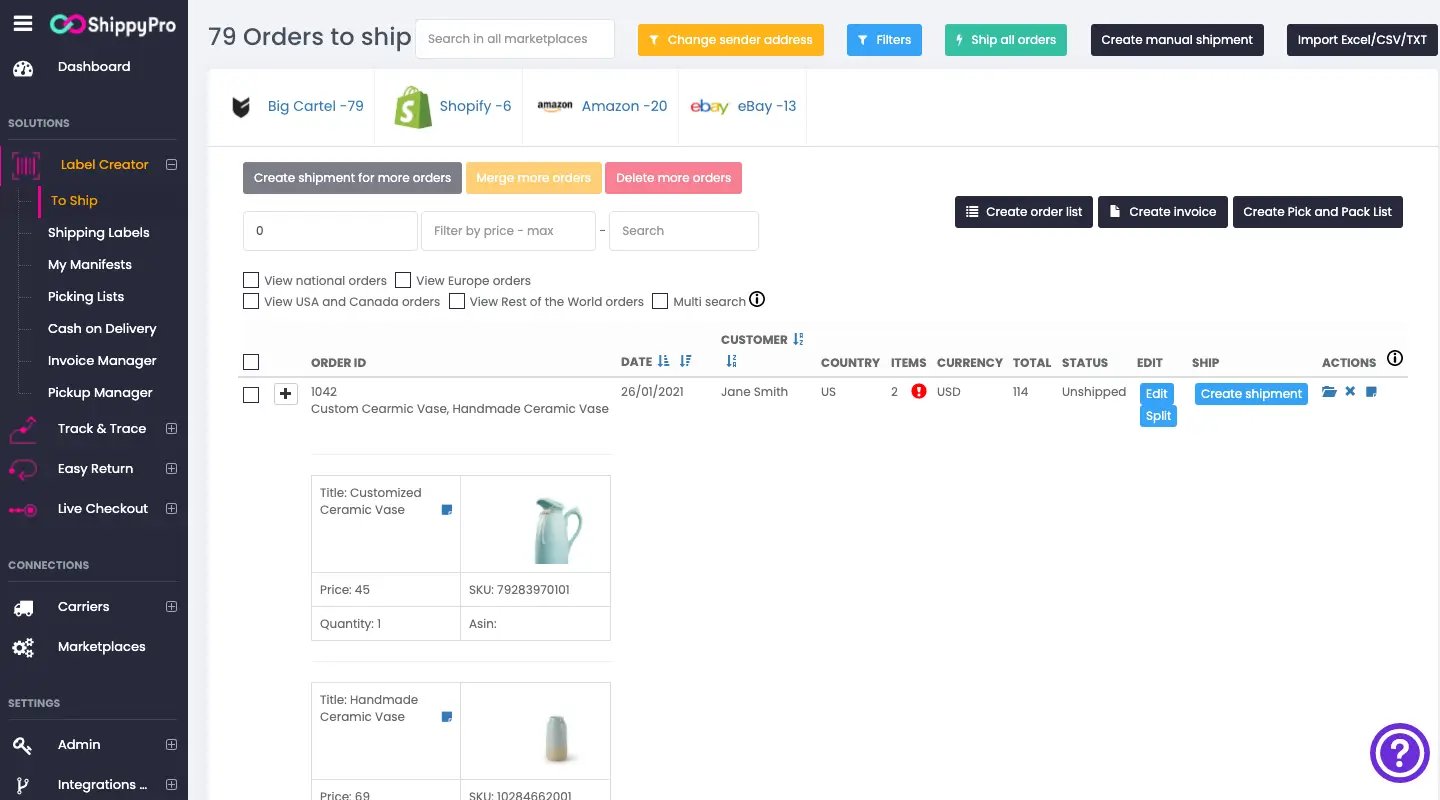Collapse the Label Creator section
1440x800 pixels.
click(171, 165)
